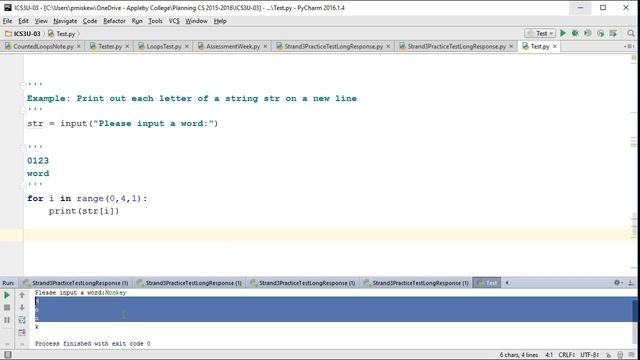This screenshot has width=640, height=360.
Task: Open the Test run configuration dropdown
Action: click(x=540, y=33)
